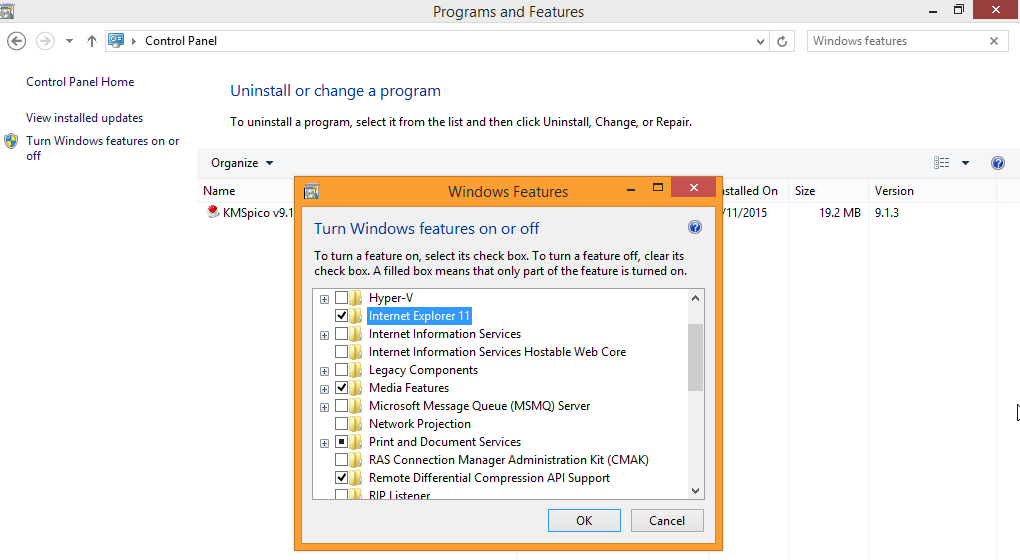Click the shield icon beside Turn Windows features
The height and width of the screenshot is (560, 1020).
click(11, 141)
